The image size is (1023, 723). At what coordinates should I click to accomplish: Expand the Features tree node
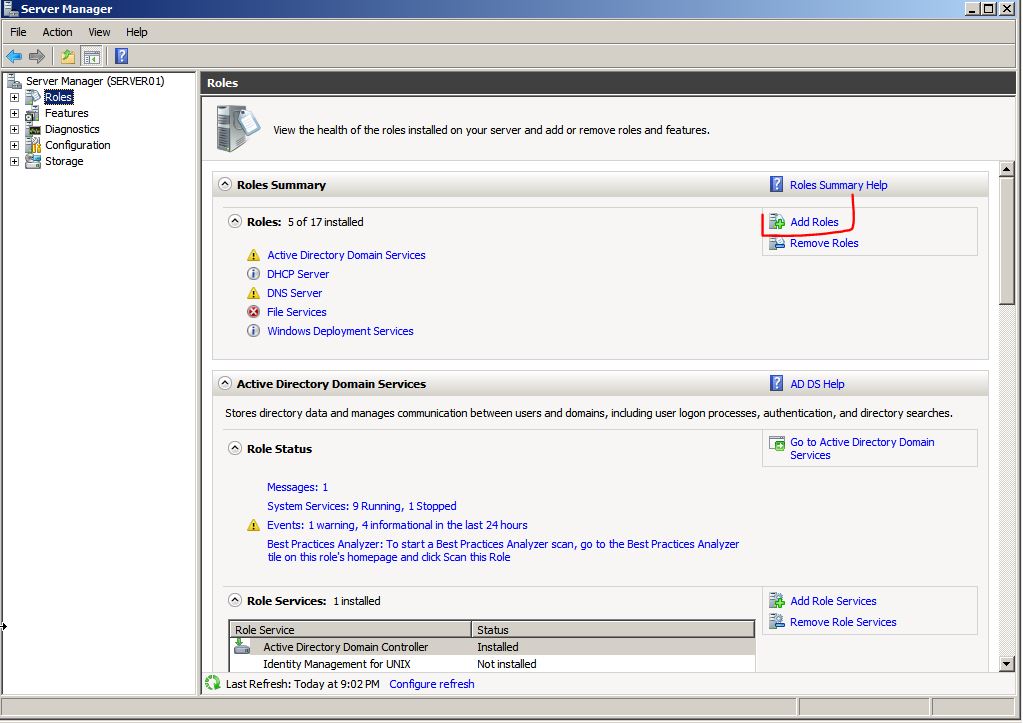tap(14, 114)
